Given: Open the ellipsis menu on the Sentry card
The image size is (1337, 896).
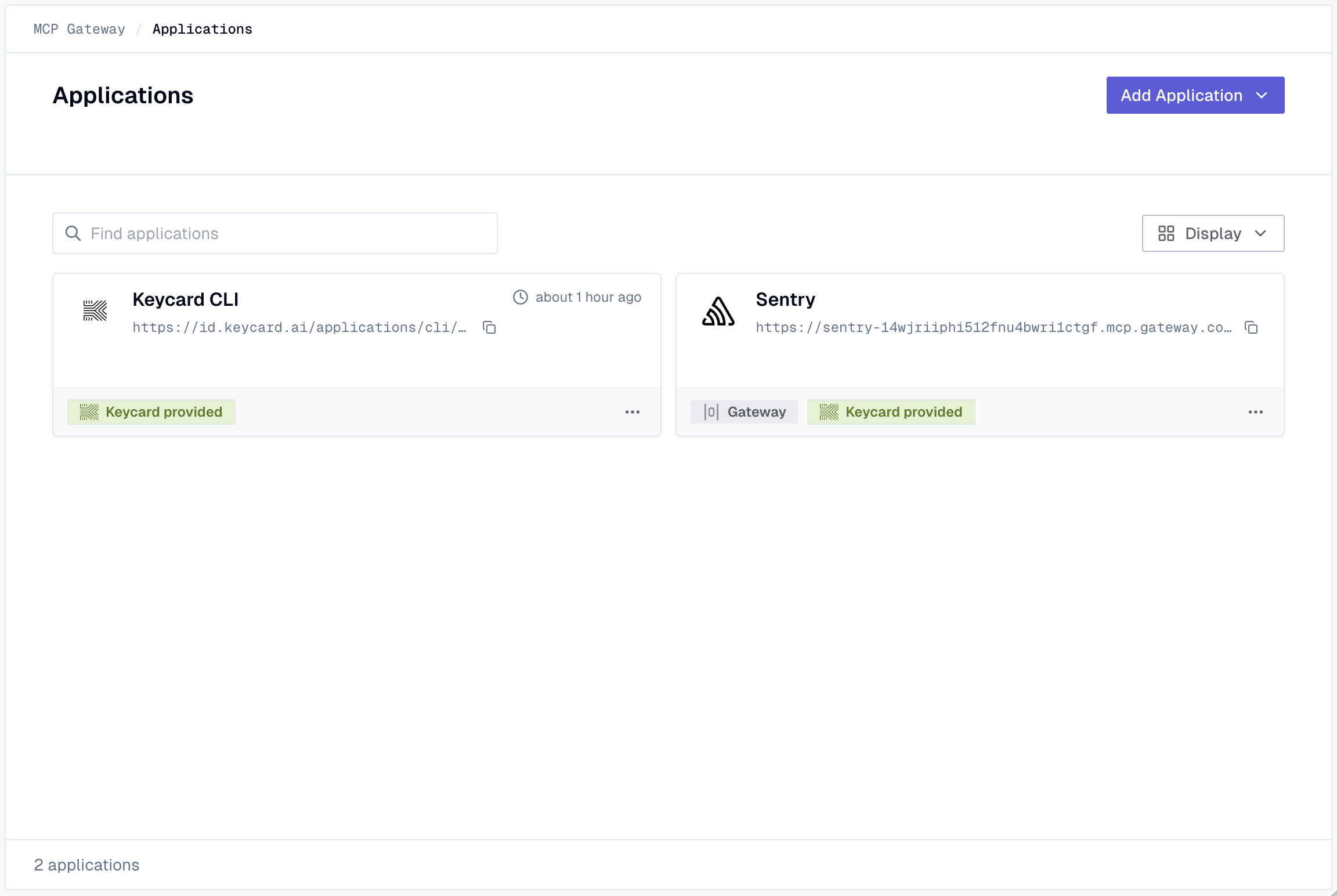Looking at the screenshot, I should (1256, 411).
